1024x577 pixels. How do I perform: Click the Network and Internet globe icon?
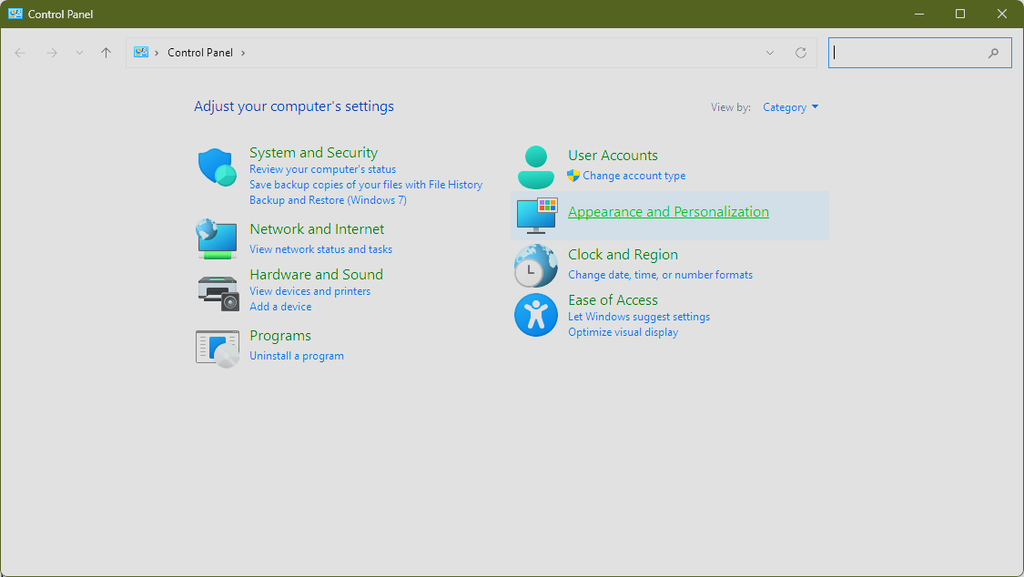pyautogui.click(x=216, y=239)
